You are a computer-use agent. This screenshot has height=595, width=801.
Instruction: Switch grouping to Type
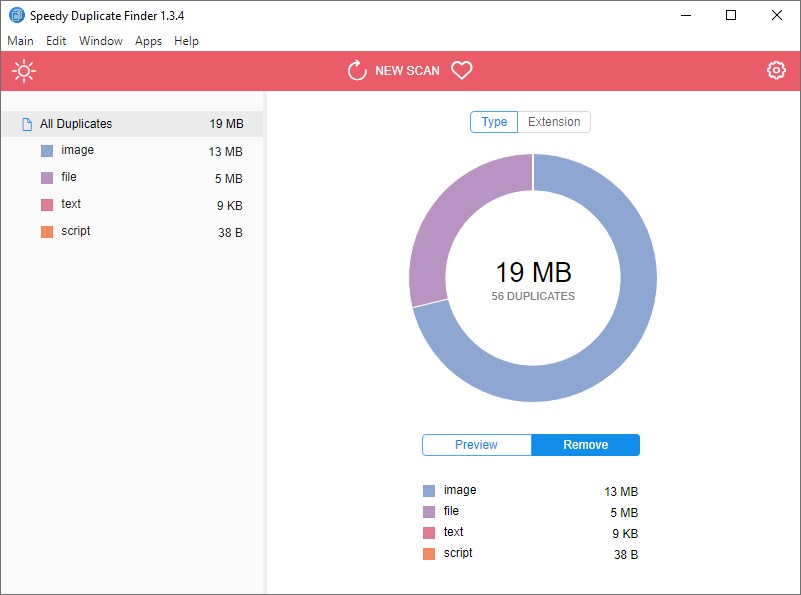[493, 121]
